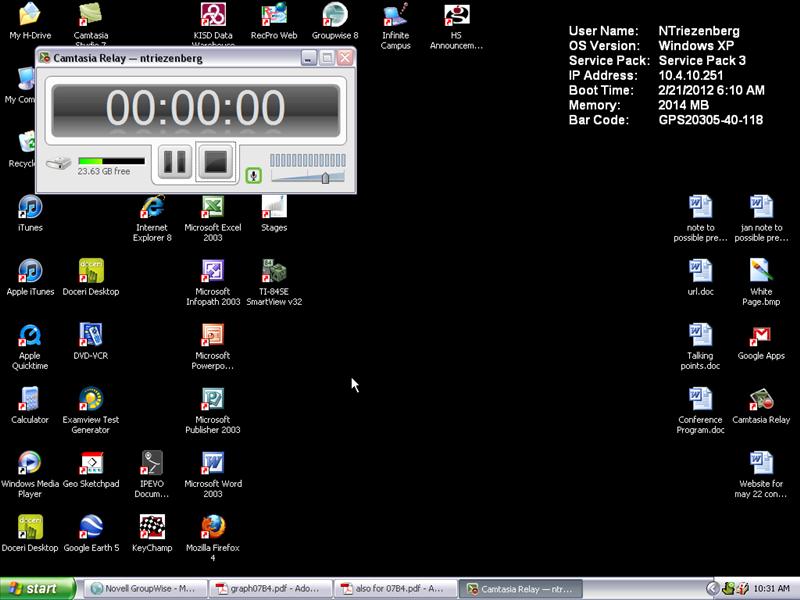This screenshot has height=600, width=800.
Task: Open Camtasia Relay desktop shortcut
Action: click(x=761, y=406)
